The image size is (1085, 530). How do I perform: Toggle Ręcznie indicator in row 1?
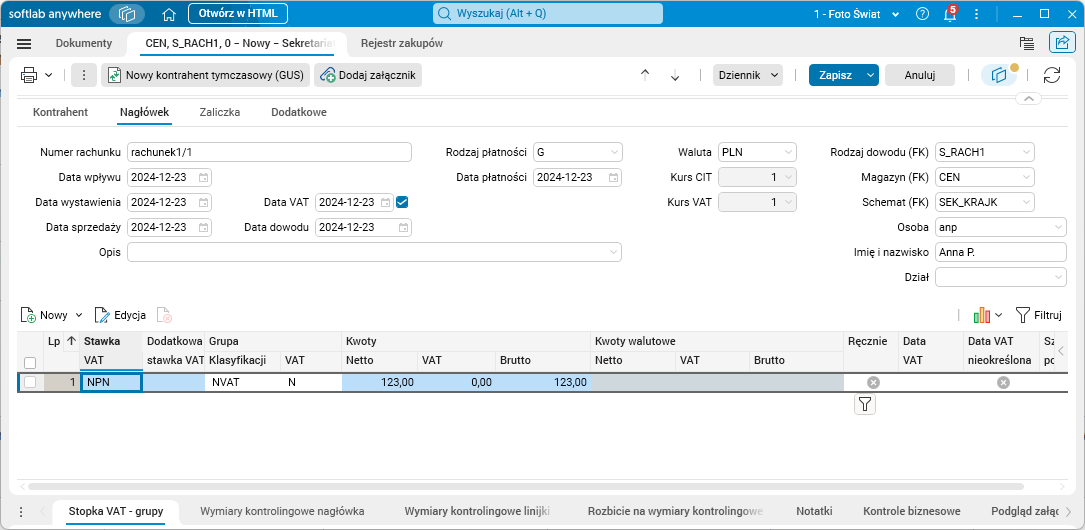(x=873, y=383)
